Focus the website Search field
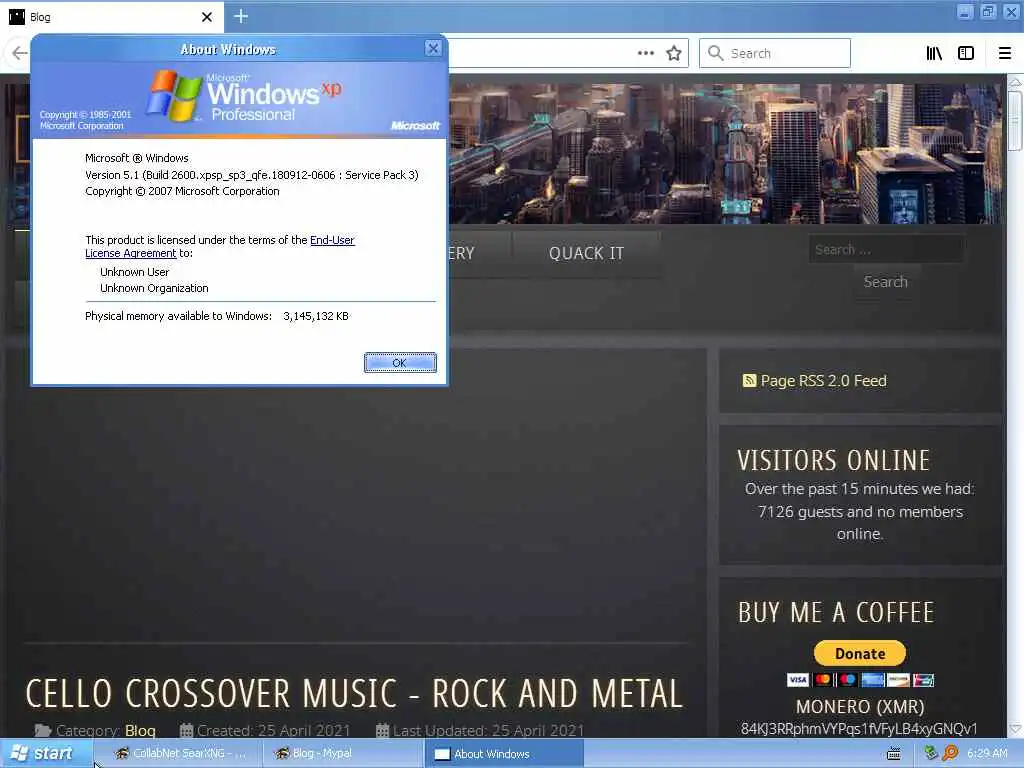 click(886, 249)
